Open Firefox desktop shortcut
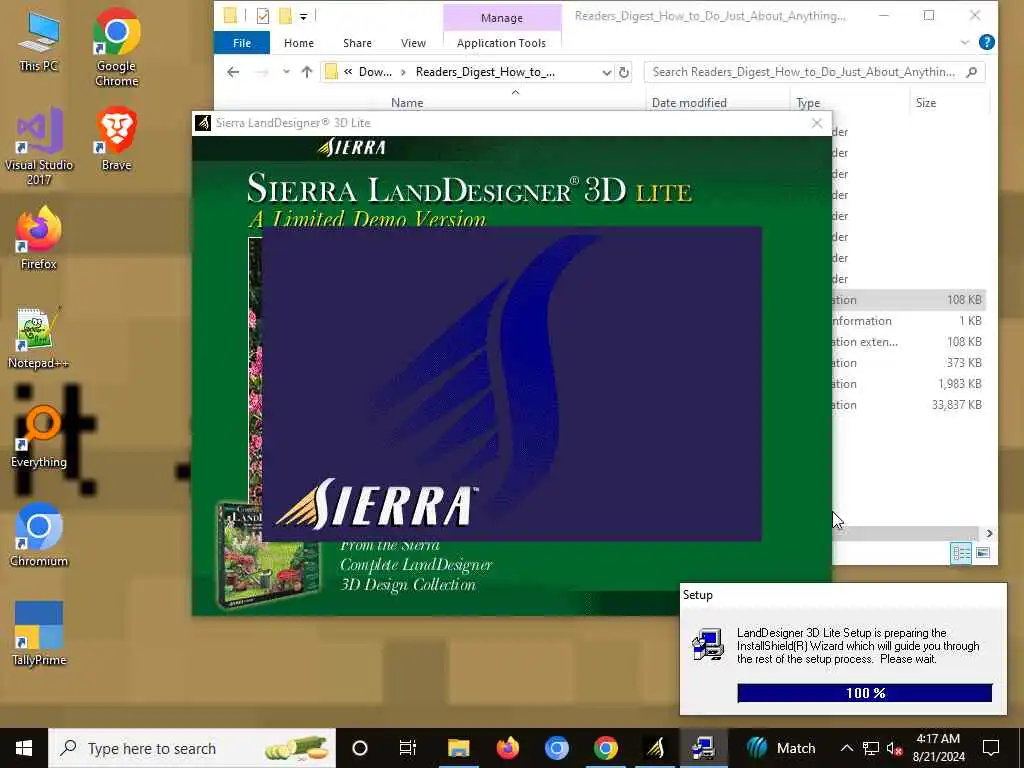Viewport: 1024px width, 768px height. pos(39,238)
